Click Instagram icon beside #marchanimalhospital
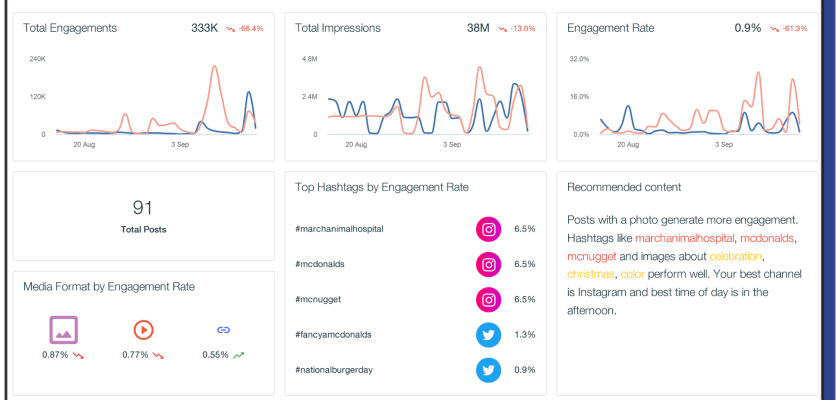The height and width of the screenshot is (400, 840). click(488, 229)
